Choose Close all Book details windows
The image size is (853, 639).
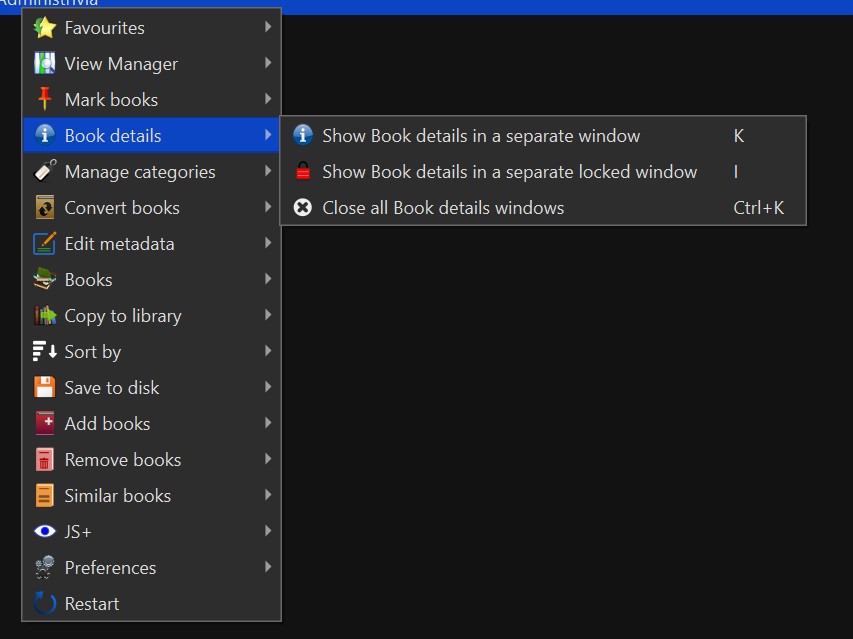pos(443,208)
